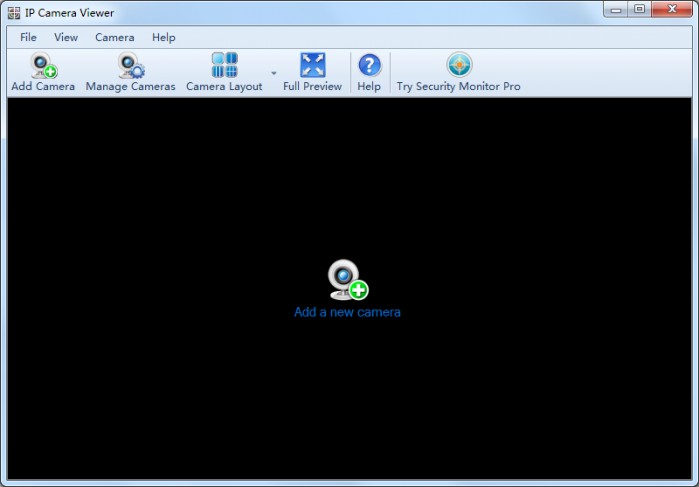Image resolution: width=699 pixels, height=487 pixels.
Task: Select the Camera Layout grid icon
Action: pyautogui.click(x=224, y=65)
